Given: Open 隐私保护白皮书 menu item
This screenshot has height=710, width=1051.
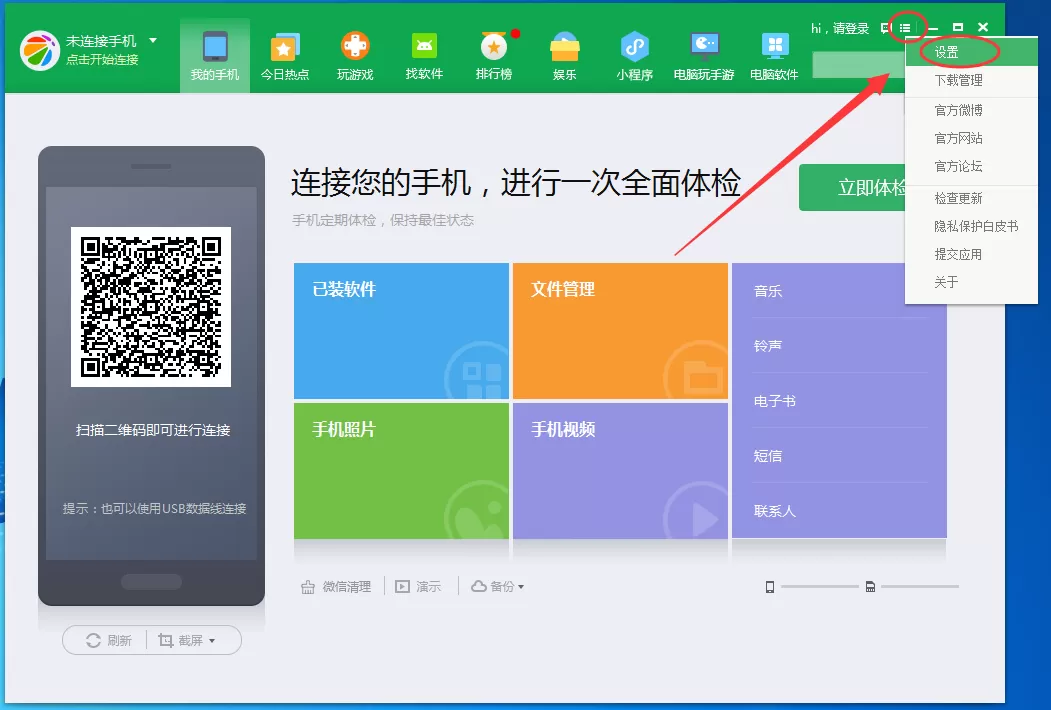Looking at the screenshot, I should [971, 227].
